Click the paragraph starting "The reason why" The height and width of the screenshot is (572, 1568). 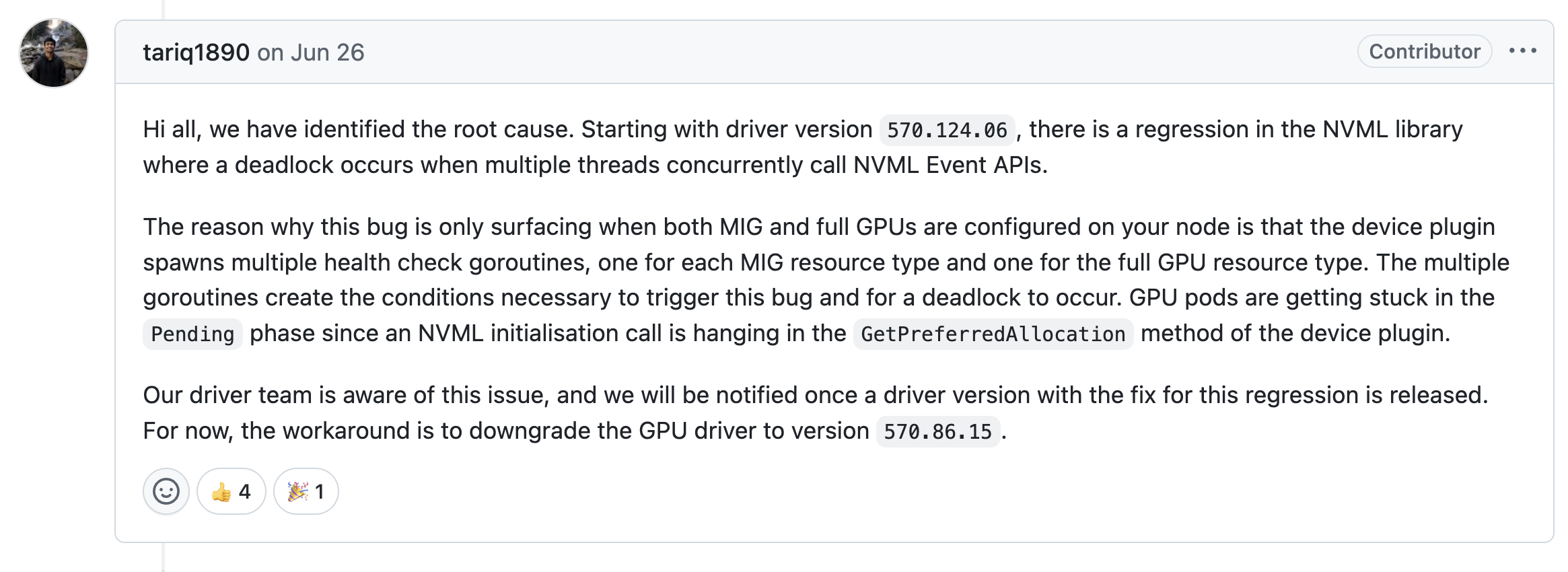point(826,280)
